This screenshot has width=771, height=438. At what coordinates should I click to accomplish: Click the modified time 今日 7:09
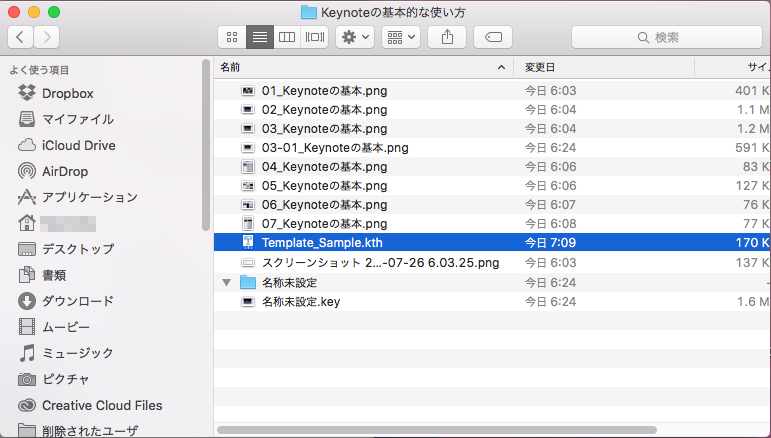point(550,242)
